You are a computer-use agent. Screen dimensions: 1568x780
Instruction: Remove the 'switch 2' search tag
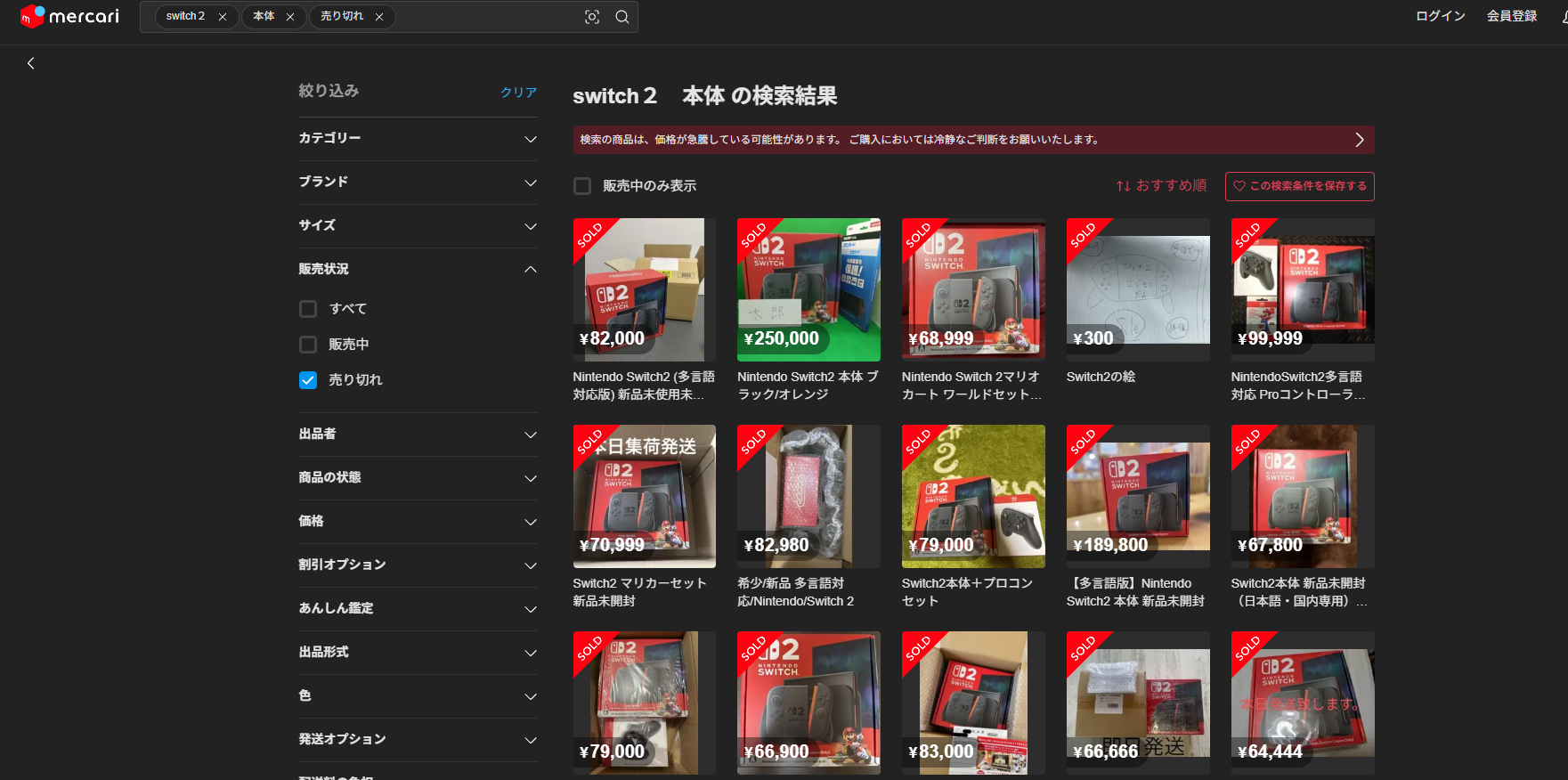coord(223,17)
